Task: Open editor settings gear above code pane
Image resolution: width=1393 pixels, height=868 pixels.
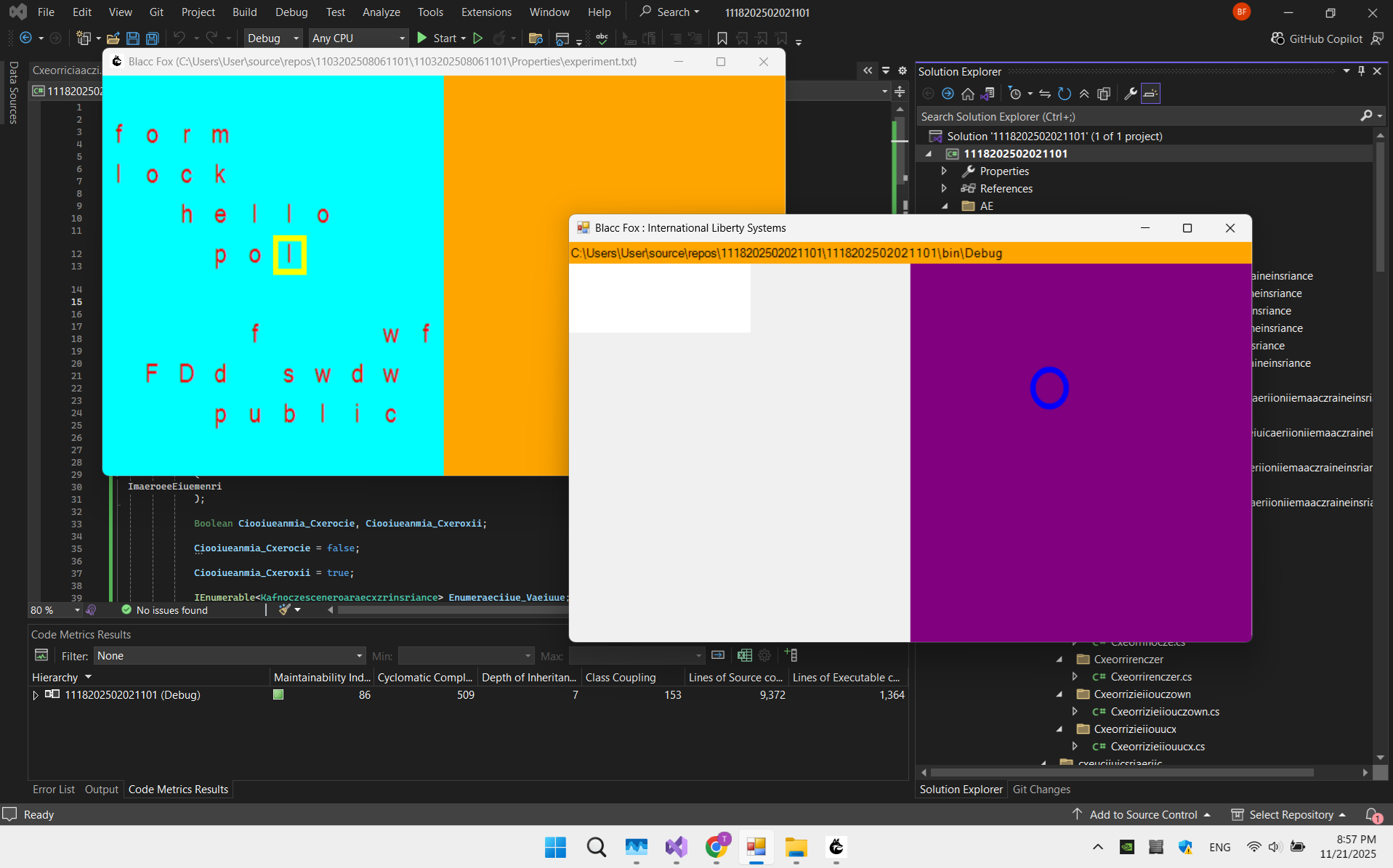Action: [903, 70]
